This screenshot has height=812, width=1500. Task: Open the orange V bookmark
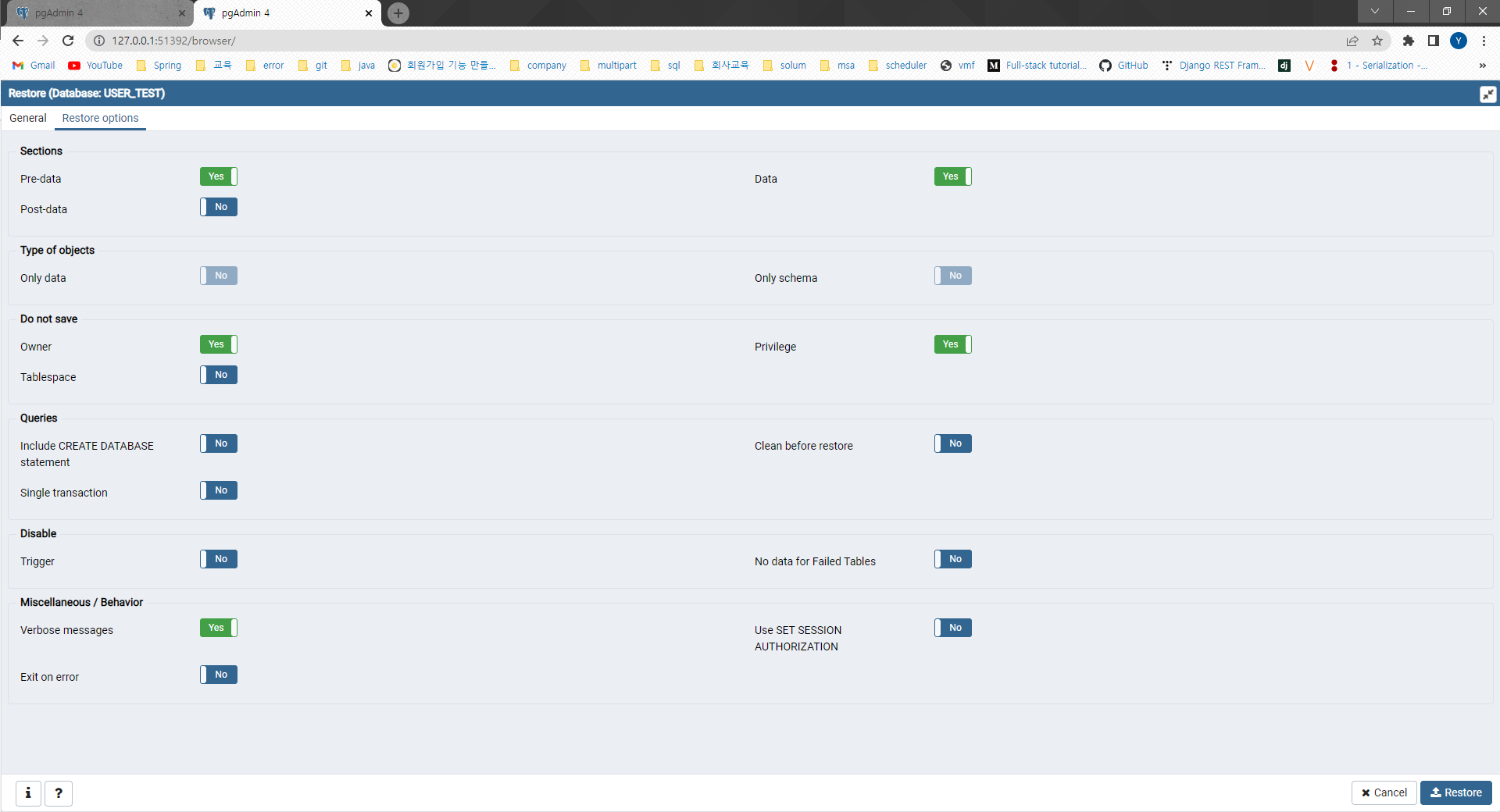pyautogui.click(x=1309, y=66)
